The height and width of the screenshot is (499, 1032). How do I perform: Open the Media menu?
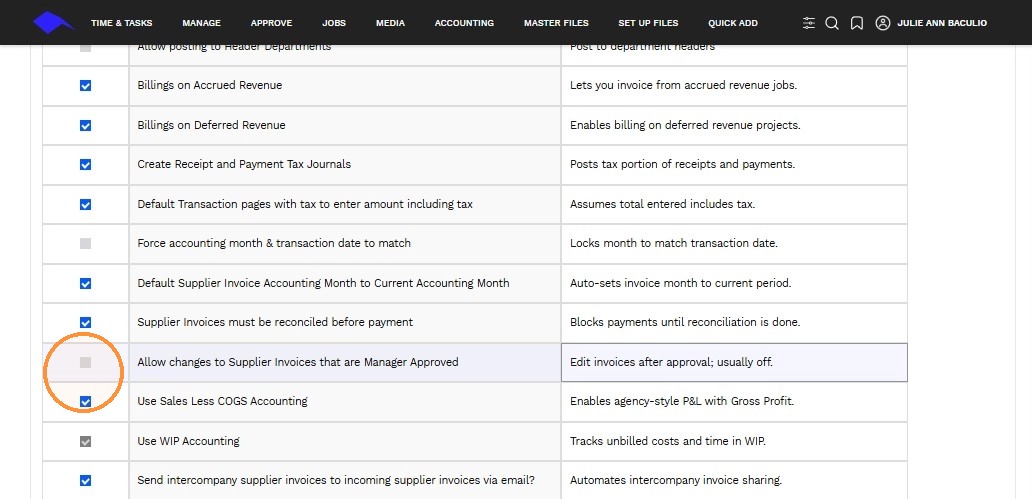point(390,23)
